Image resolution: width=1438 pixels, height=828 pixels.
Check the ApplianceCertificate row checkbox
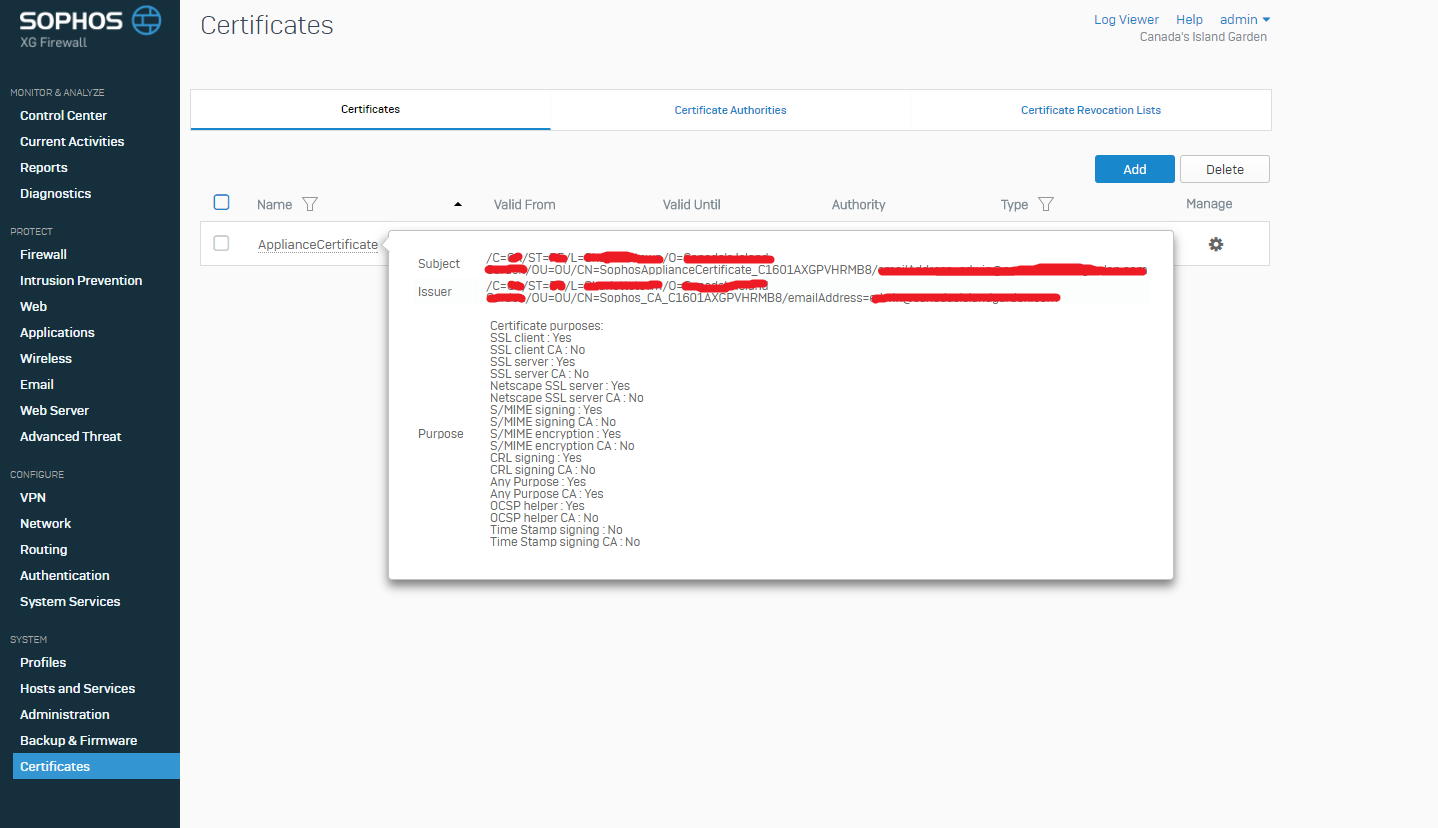tap(222, 243)
